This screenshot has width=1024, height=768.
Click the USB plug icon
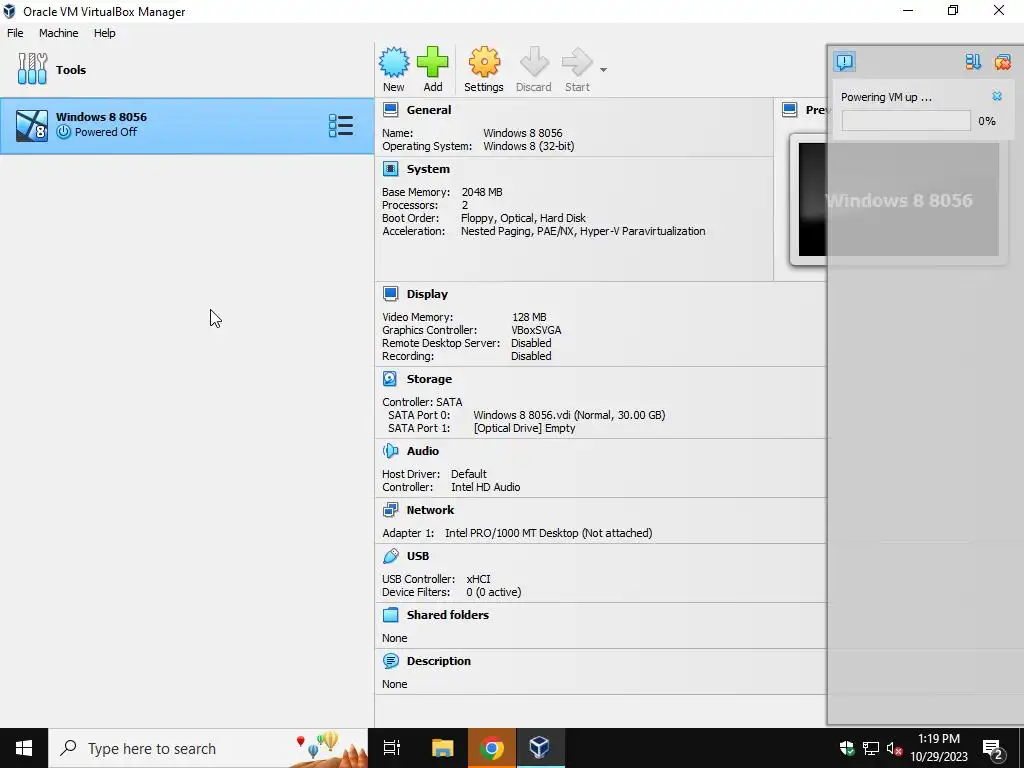pyautogui.click(x=391, y=556)
